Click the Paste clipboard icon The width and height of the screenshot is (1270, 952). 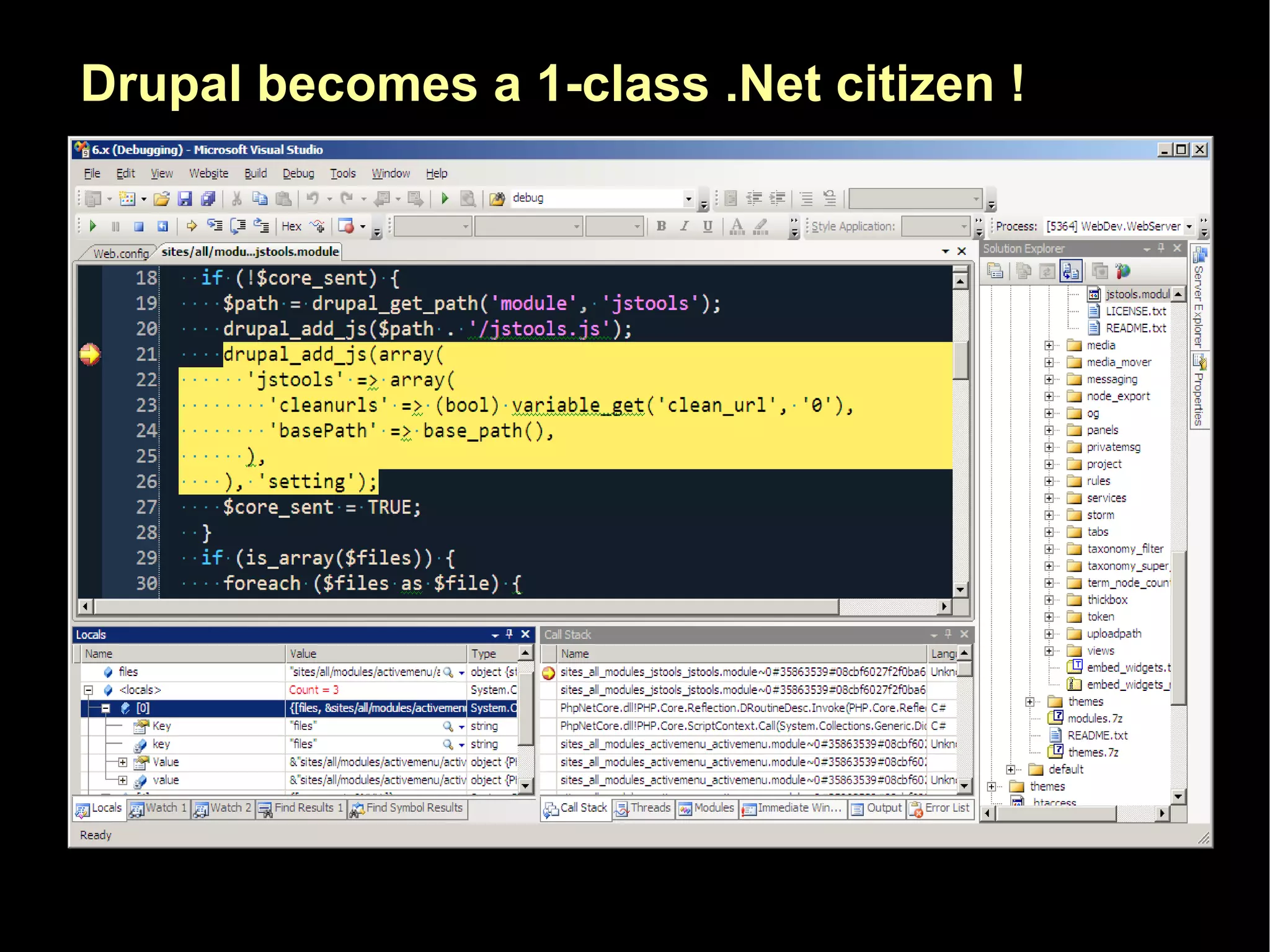tap(283, 198)
